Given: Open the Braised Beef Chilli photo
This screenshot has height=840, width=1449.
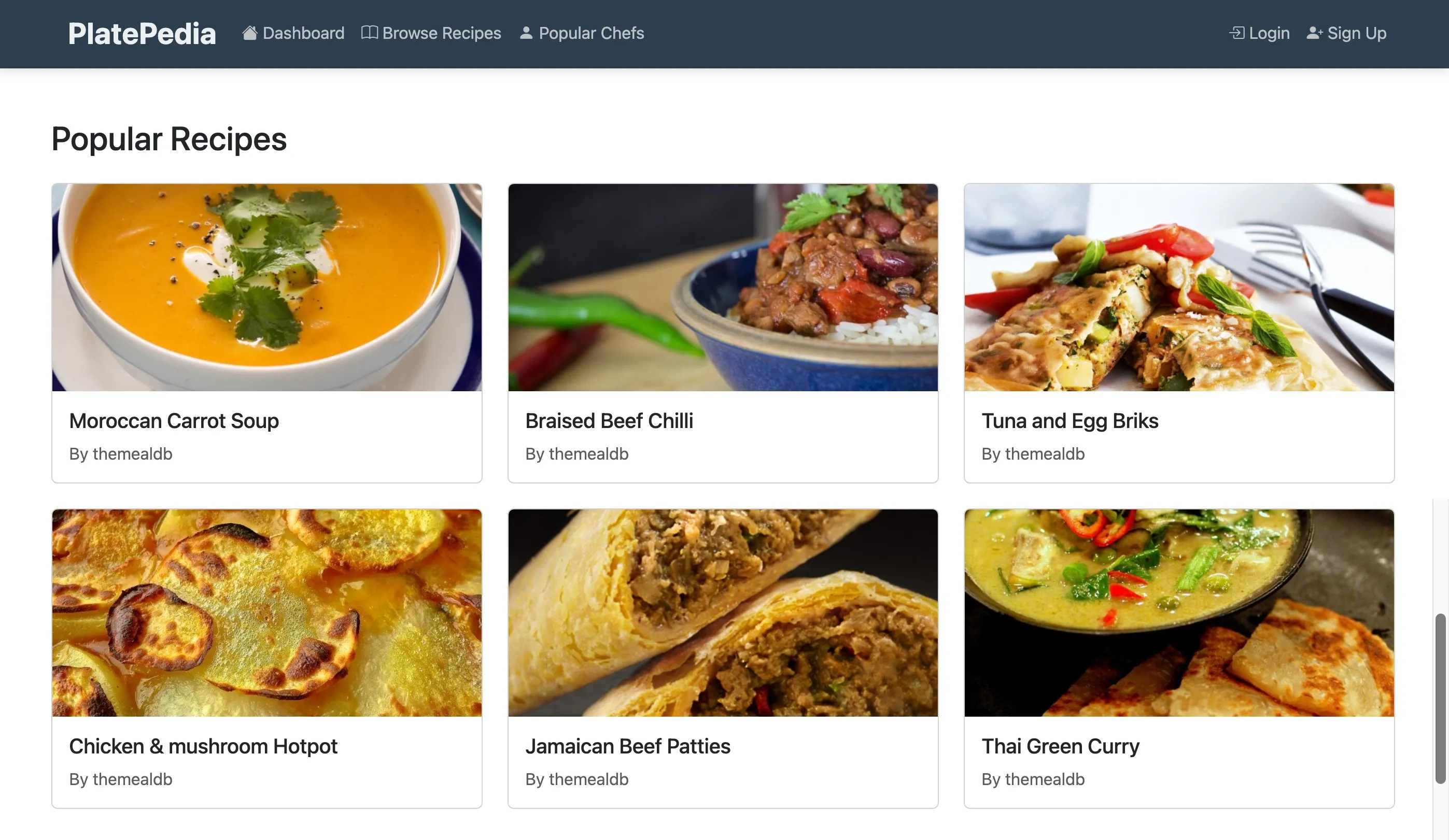Looking at the screenshot, I should coord(723,287).
